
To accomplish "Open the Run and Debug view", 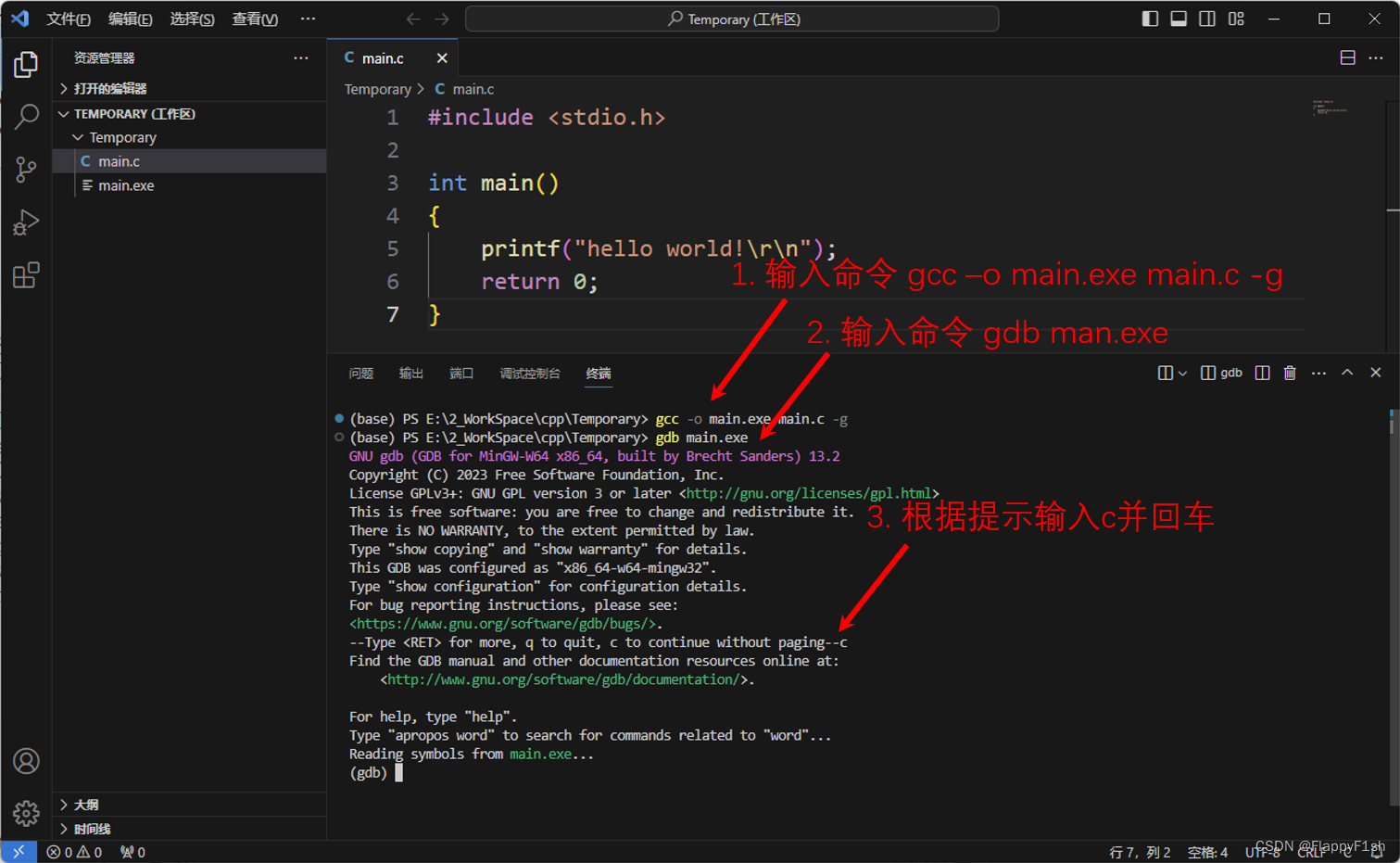I will click(26, 222).
